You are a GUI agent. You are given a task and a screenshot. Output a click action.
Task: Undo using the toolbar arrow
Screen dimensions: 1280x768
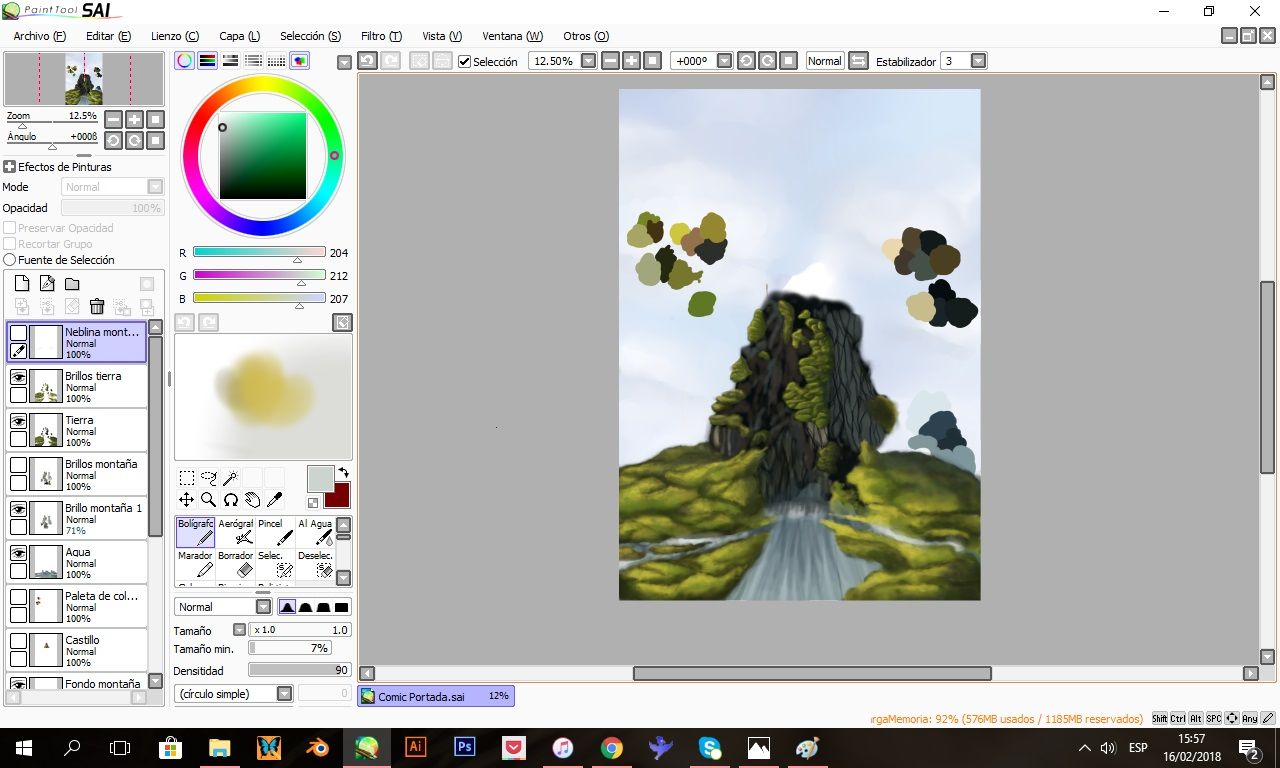367,61
